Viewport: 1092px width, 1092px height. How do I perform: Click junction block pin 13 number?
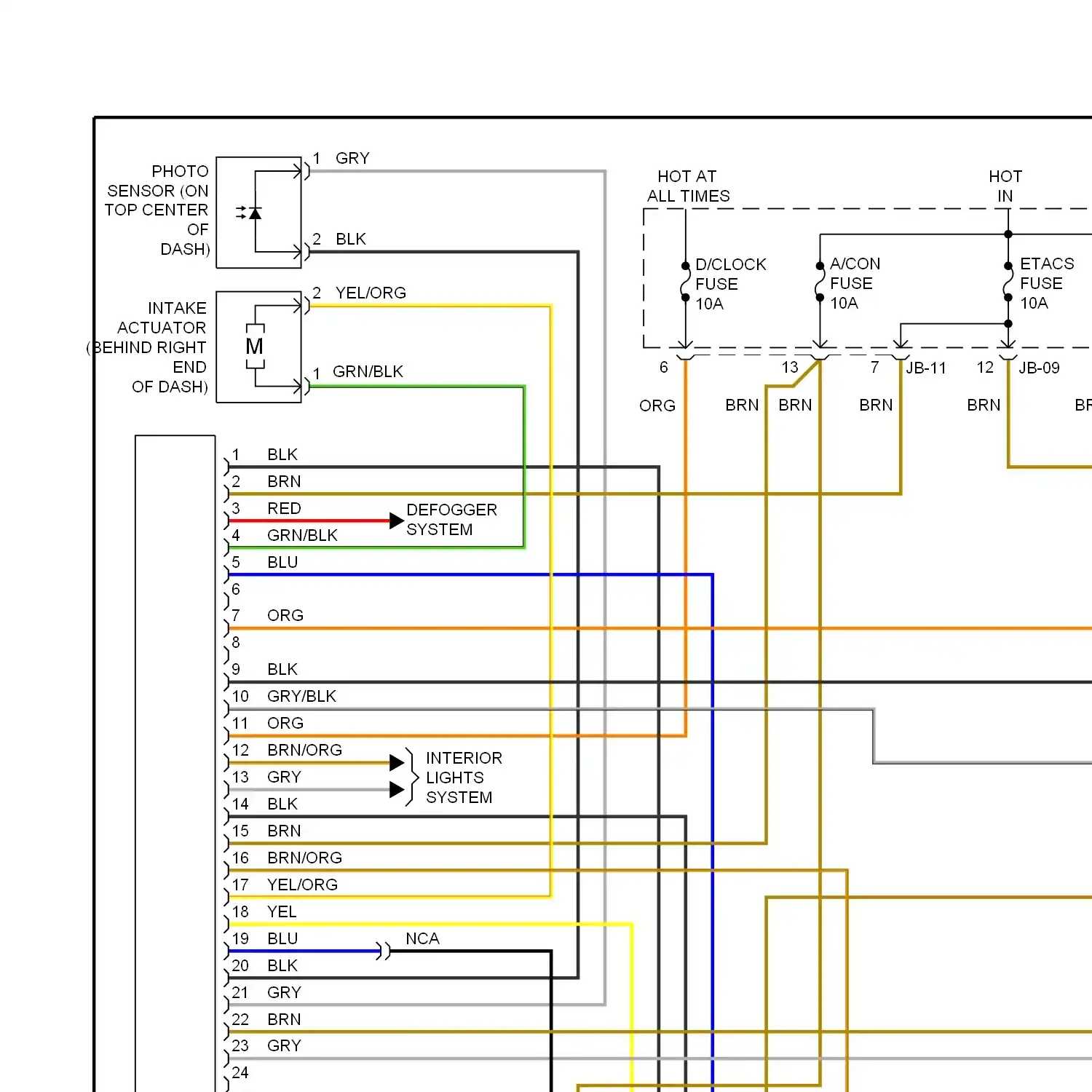[790, 368]
